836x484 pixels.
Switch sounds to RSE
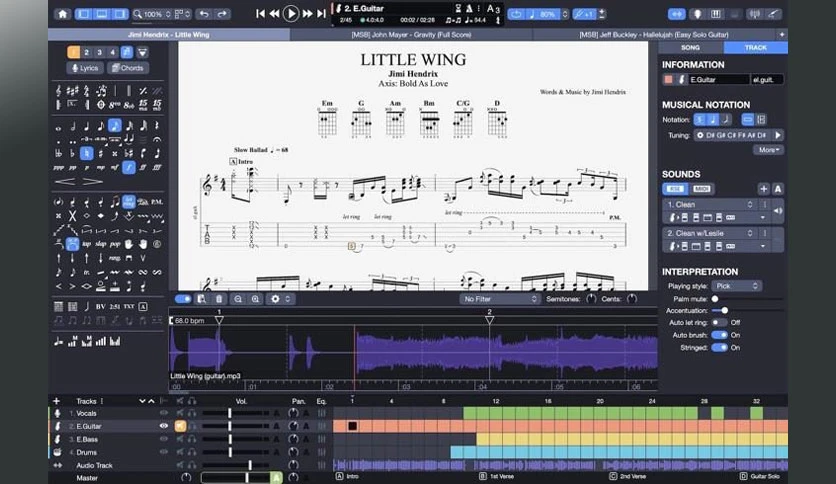(x=676, y=189)
